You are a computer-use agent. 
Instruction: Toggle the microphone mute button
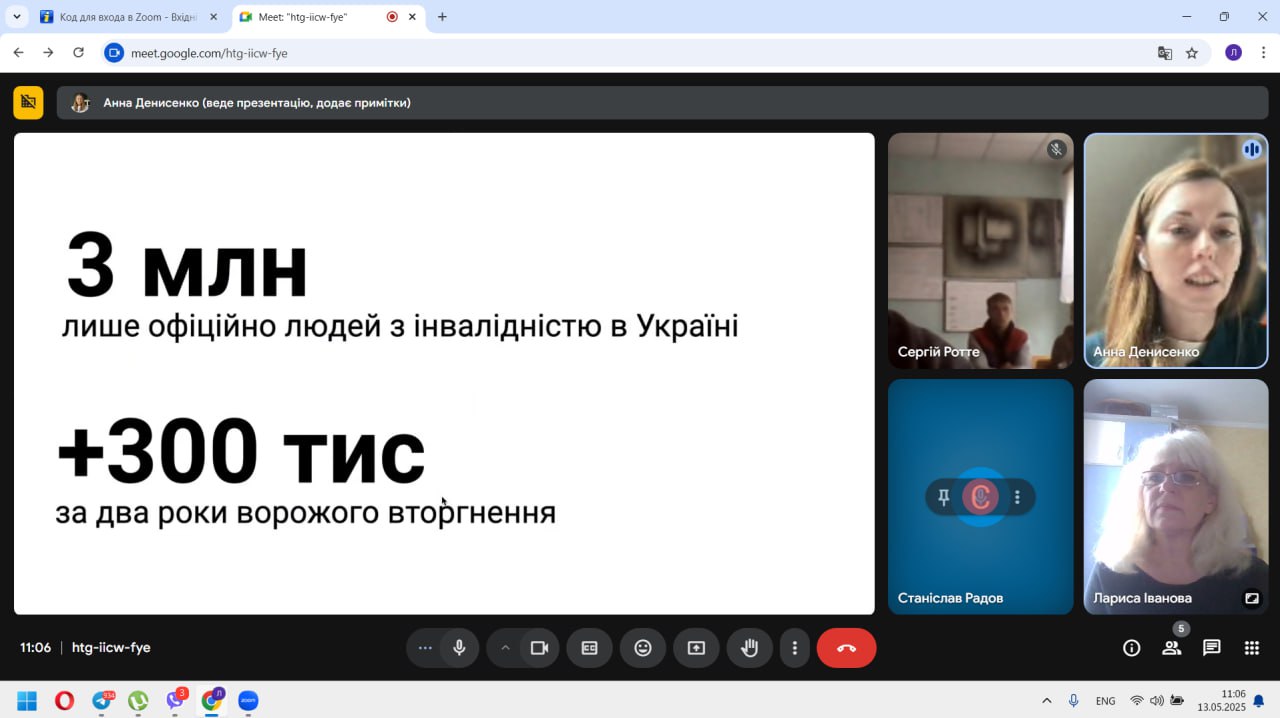tap(459, 648)
